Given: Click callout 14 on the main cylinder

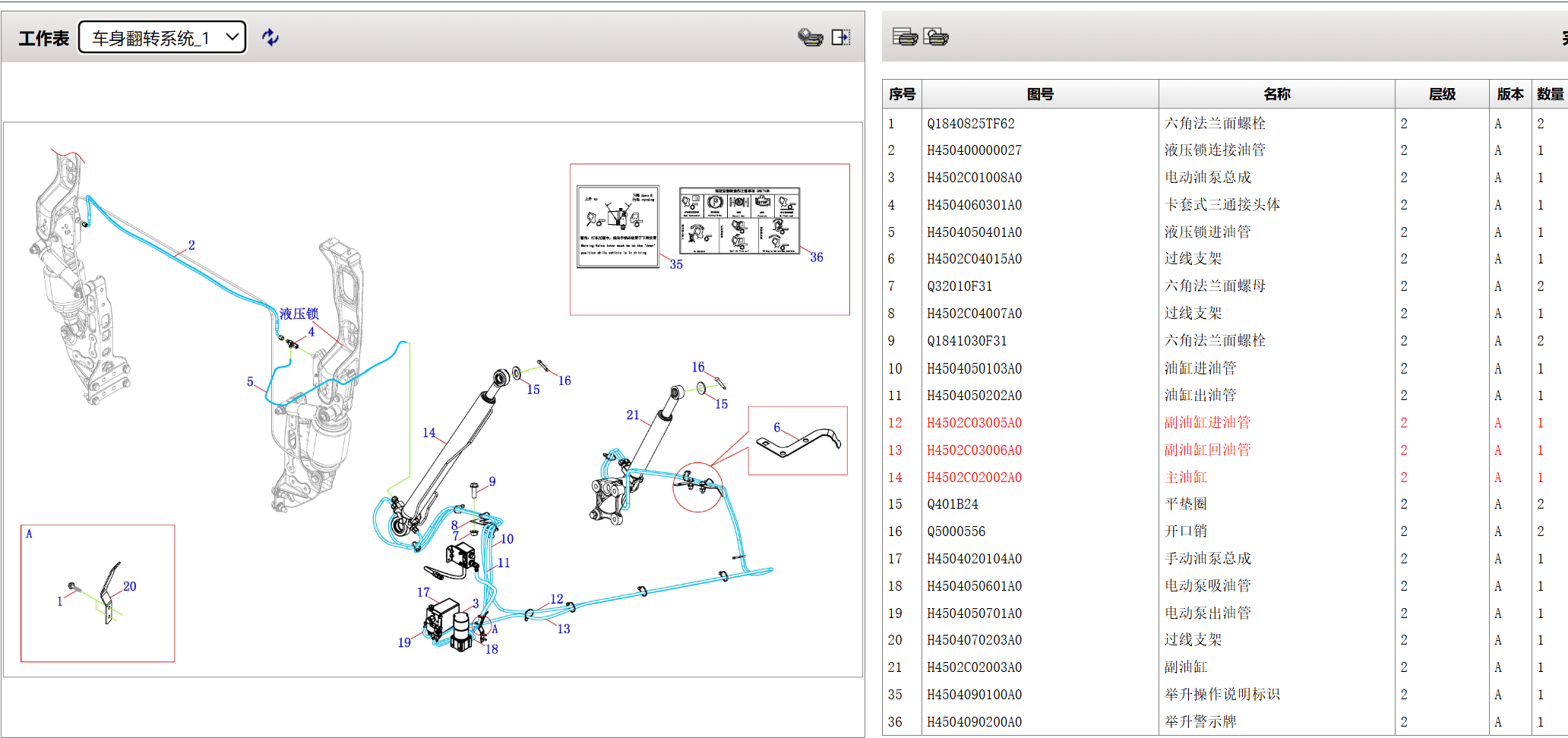Looking at the screenshot, I should 429,433.
